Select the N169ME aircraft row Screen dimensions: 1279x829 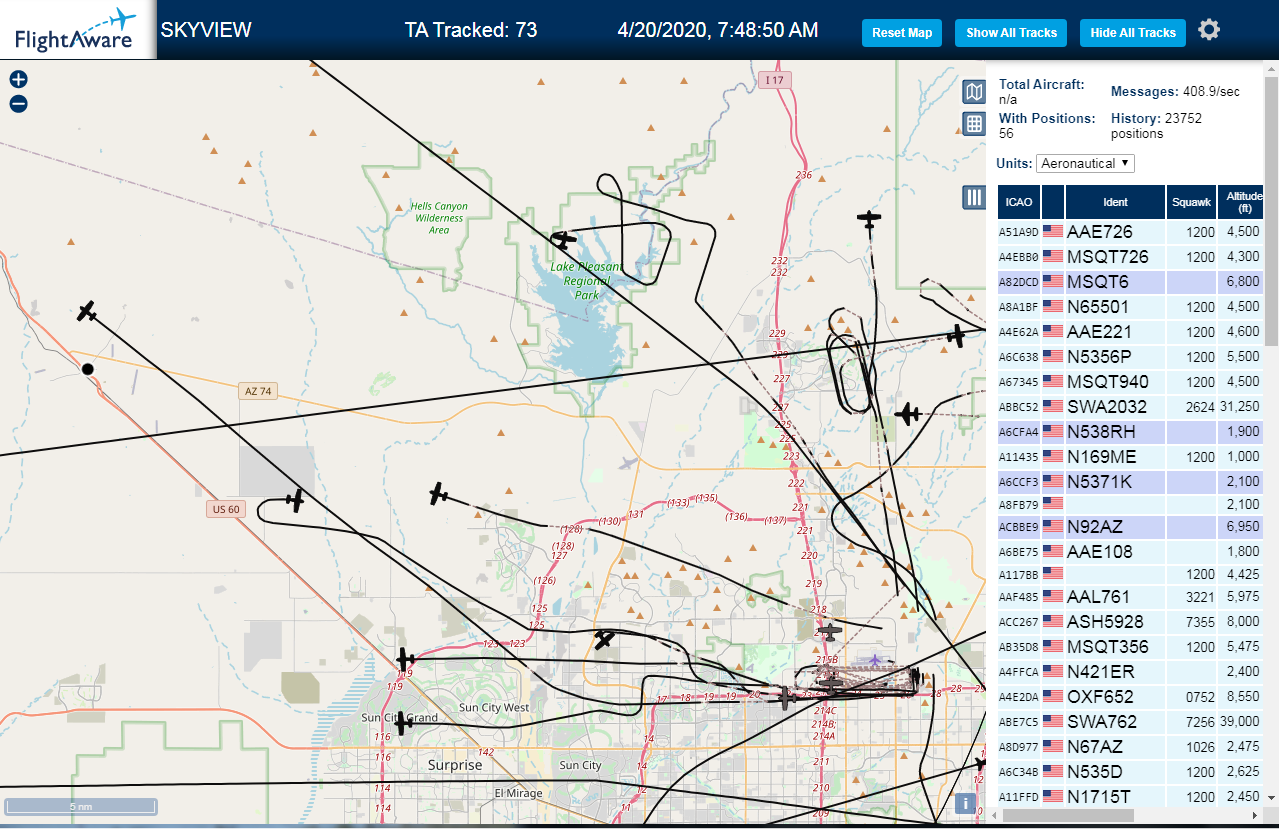(1131, 457)
